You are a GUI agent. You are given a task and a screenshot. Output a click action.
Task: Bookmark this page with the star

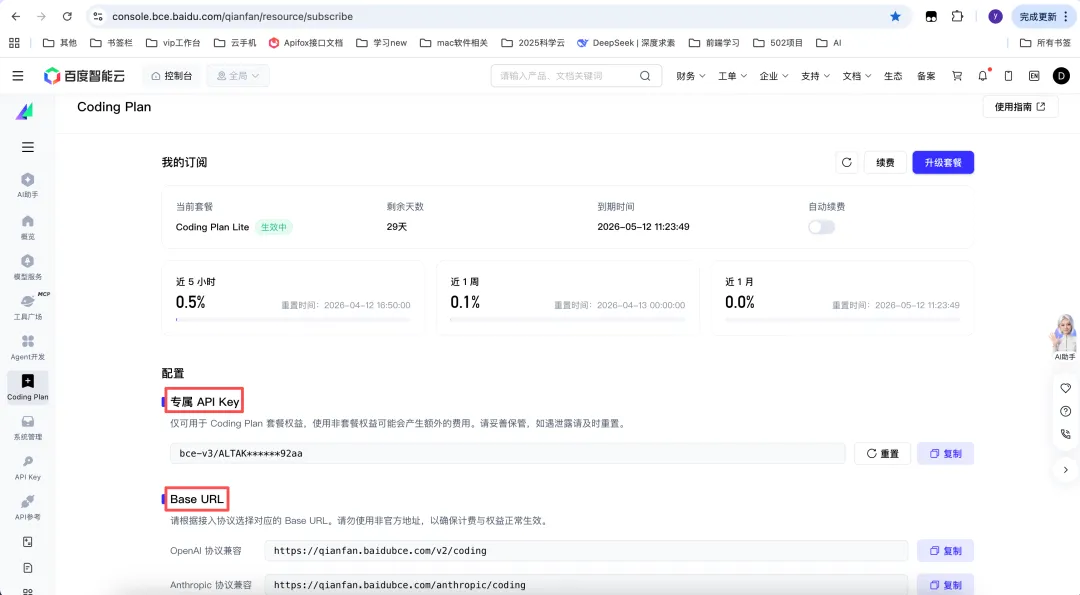895,16
